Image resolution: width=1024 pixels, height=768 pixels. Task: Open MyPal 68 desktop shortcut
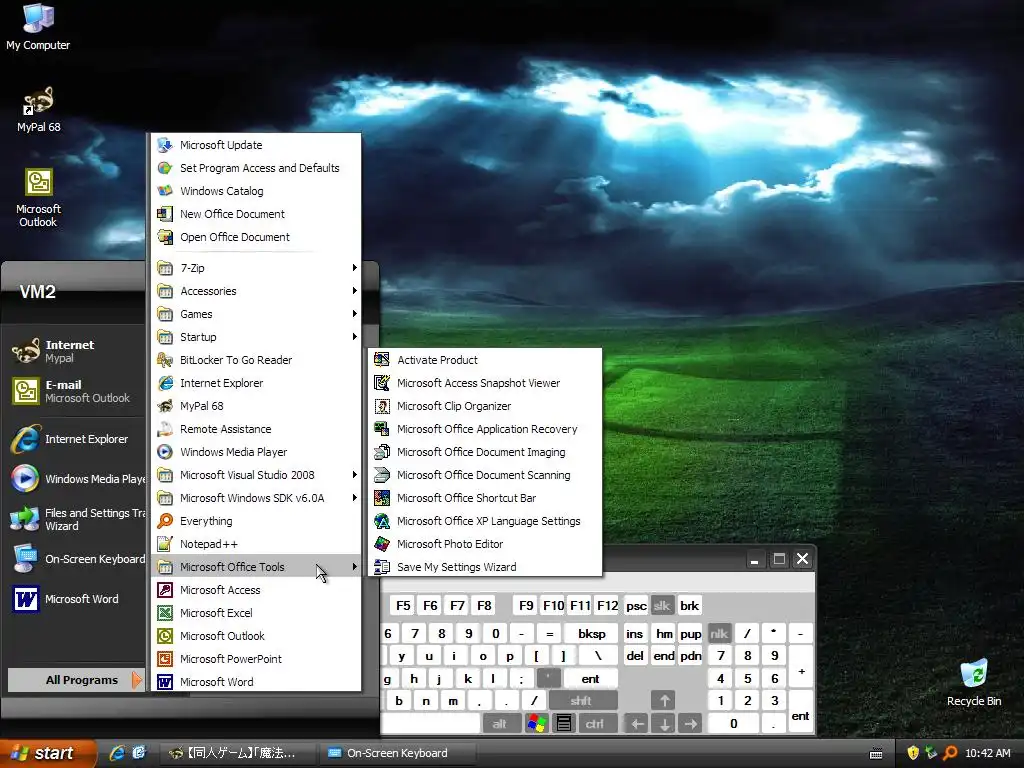pos(39,110)
